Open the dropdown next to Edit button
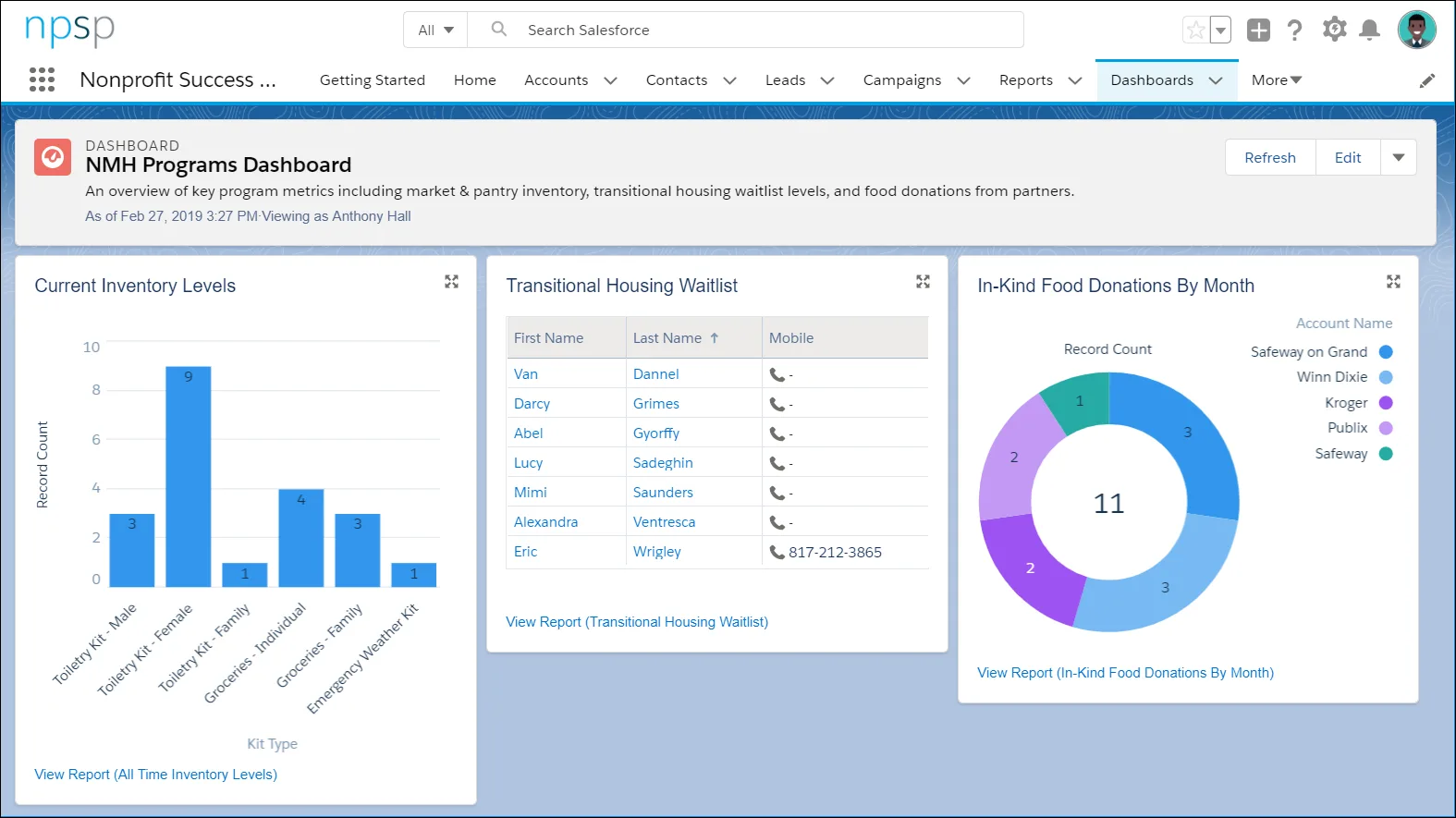The width and height of the screenshot is (1456, 818). [1399, 157]
